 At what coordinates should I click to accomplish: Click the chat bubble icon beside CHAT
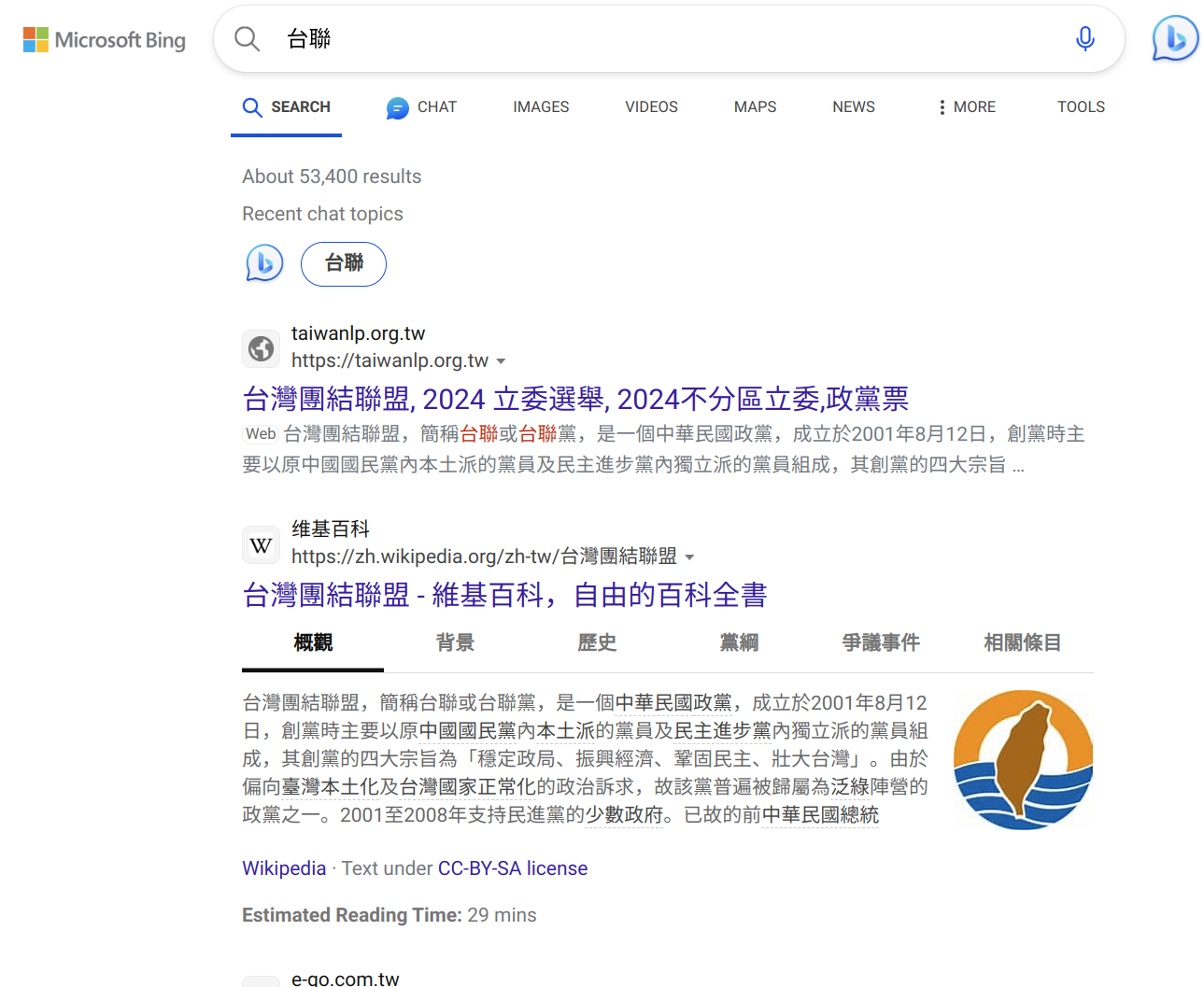397,108
